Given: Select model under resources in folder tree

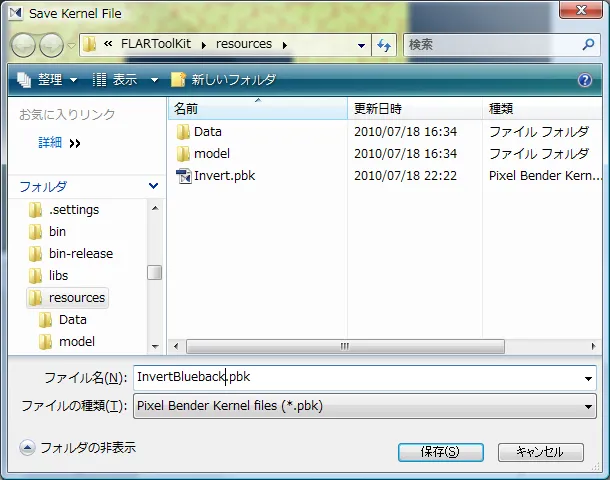Looking at the screenshot, I should click(x=77, y=342).
